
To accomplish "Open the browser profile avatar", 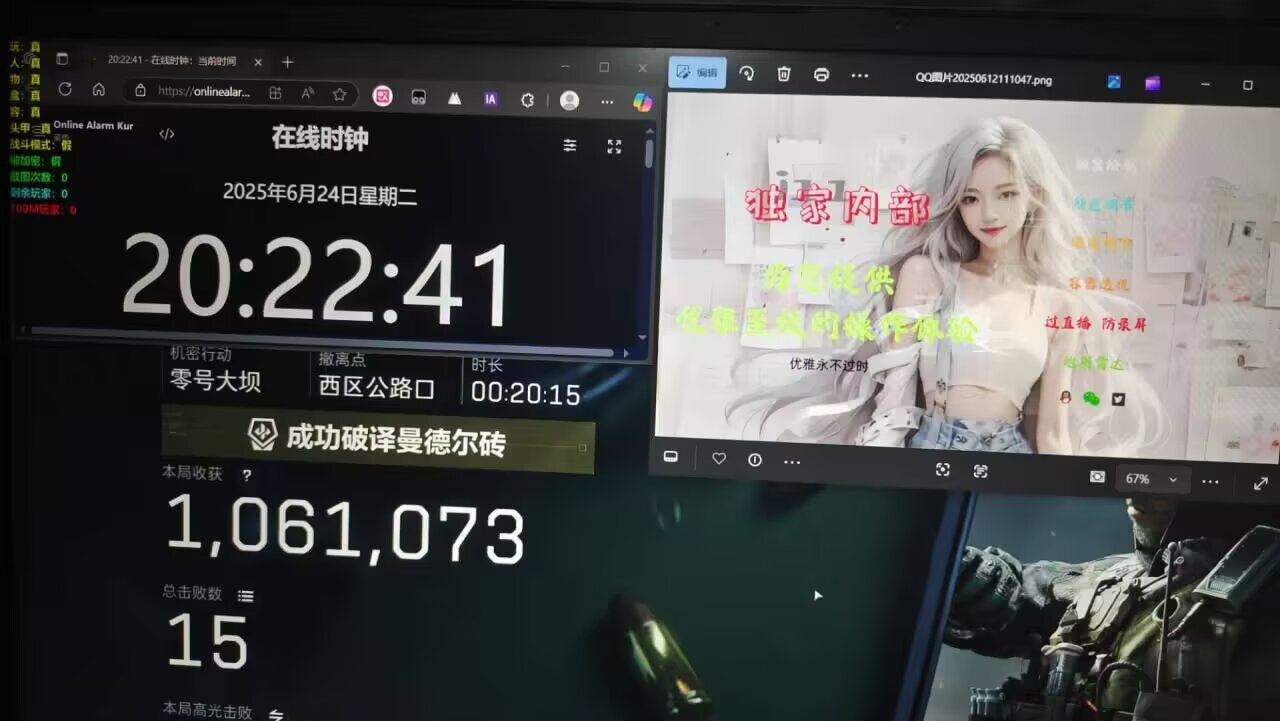I will pos(569,100).
